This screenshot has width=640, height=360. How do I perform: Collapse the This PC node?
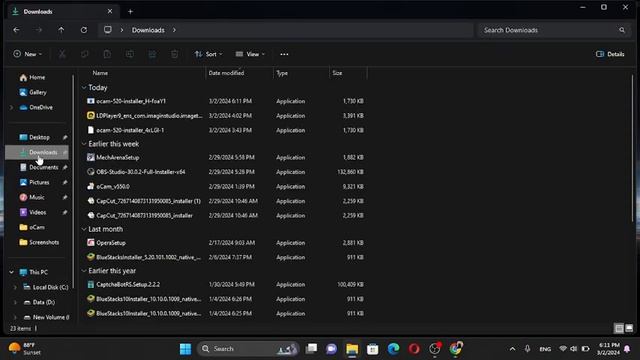pyautogui.click(x=11, y=272)
